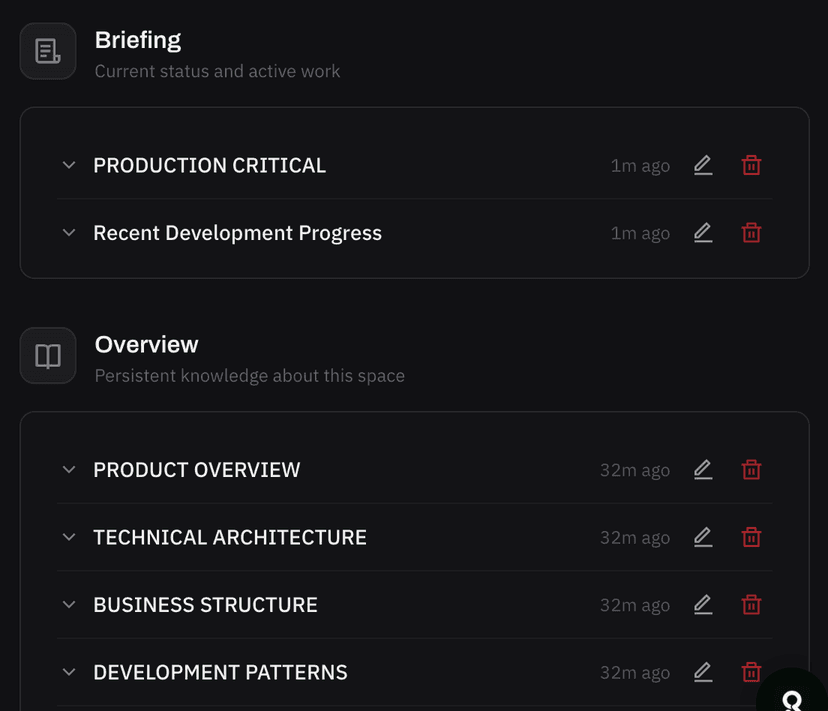Delete Recent Development Progress entry
The height and width of the screenshot is (711, 828).
pos(751,233)
